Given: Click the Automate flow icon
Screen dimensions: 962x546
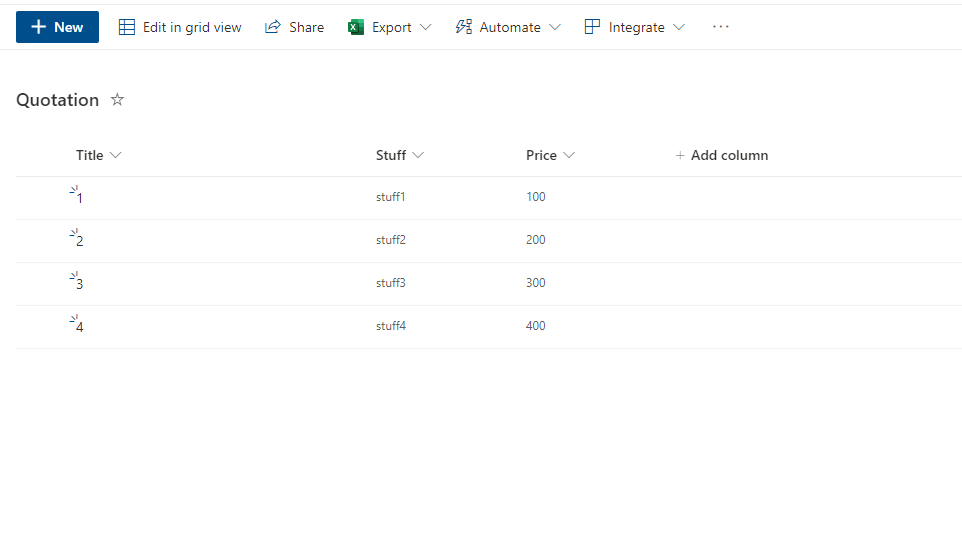Looking at the screenshot, I should (x=464, y=27).
